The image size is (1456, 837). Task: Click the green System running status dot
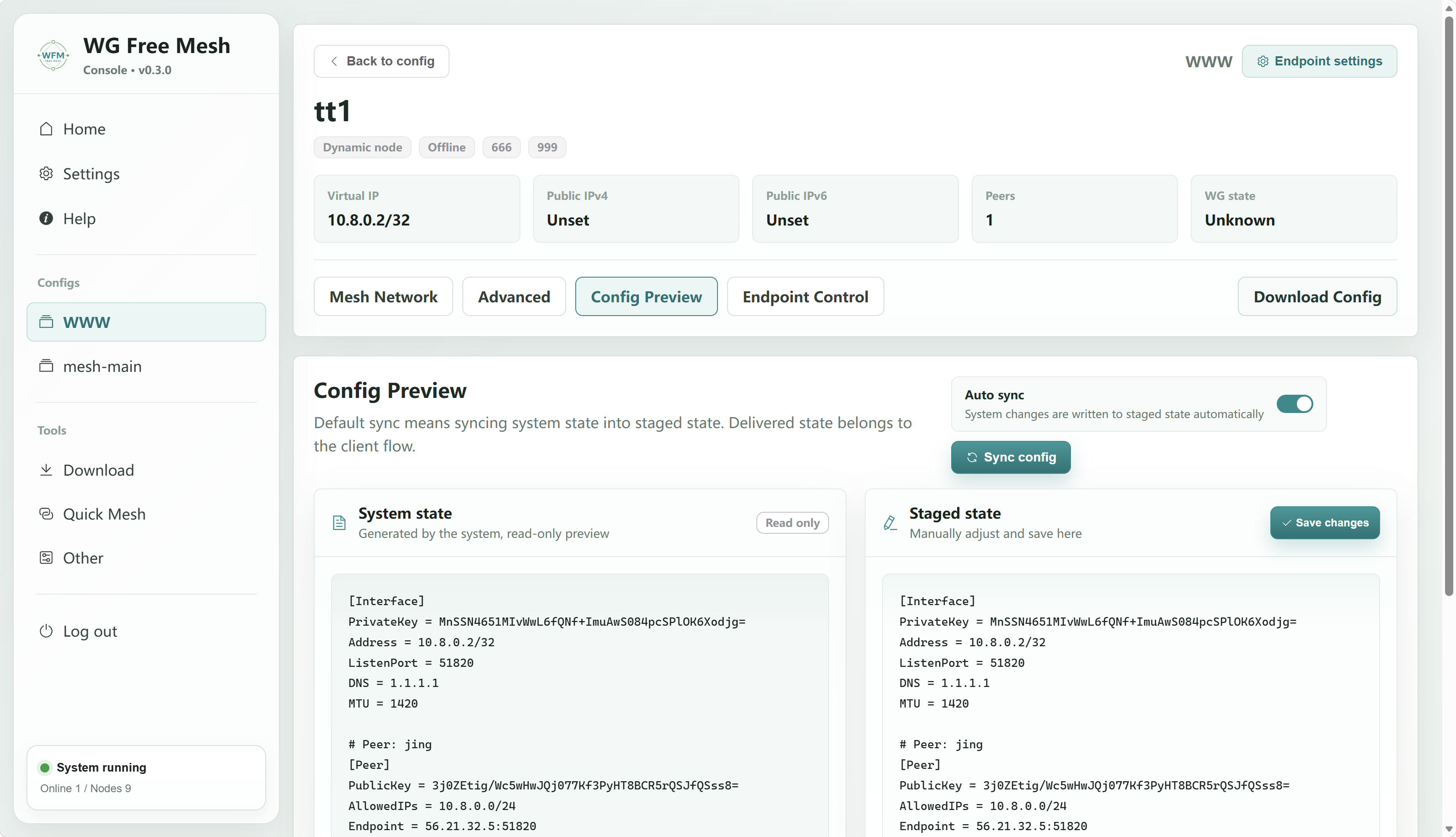tap(45, 767)
